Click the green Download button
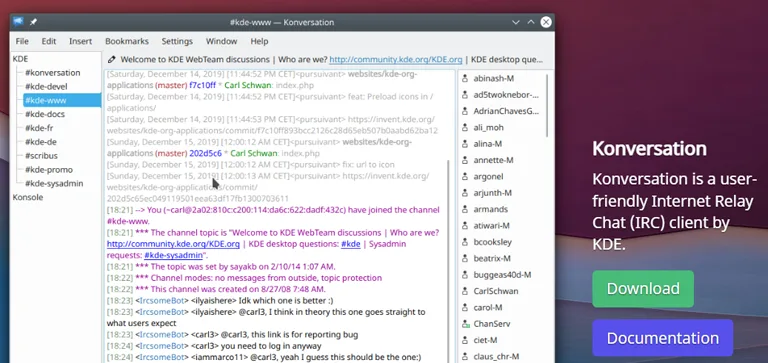The height and width of the screenshot is (363, 768). 643,289
